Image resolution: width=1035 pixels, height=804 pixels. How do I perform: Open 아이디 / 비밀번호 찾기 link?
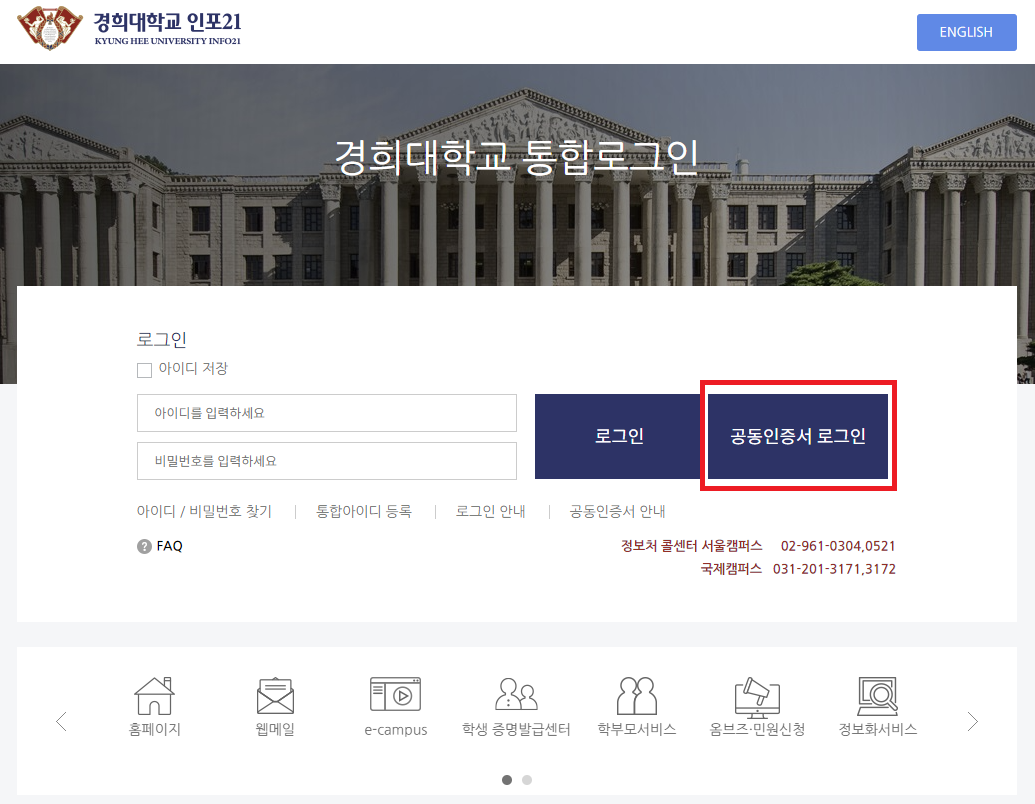204,511
